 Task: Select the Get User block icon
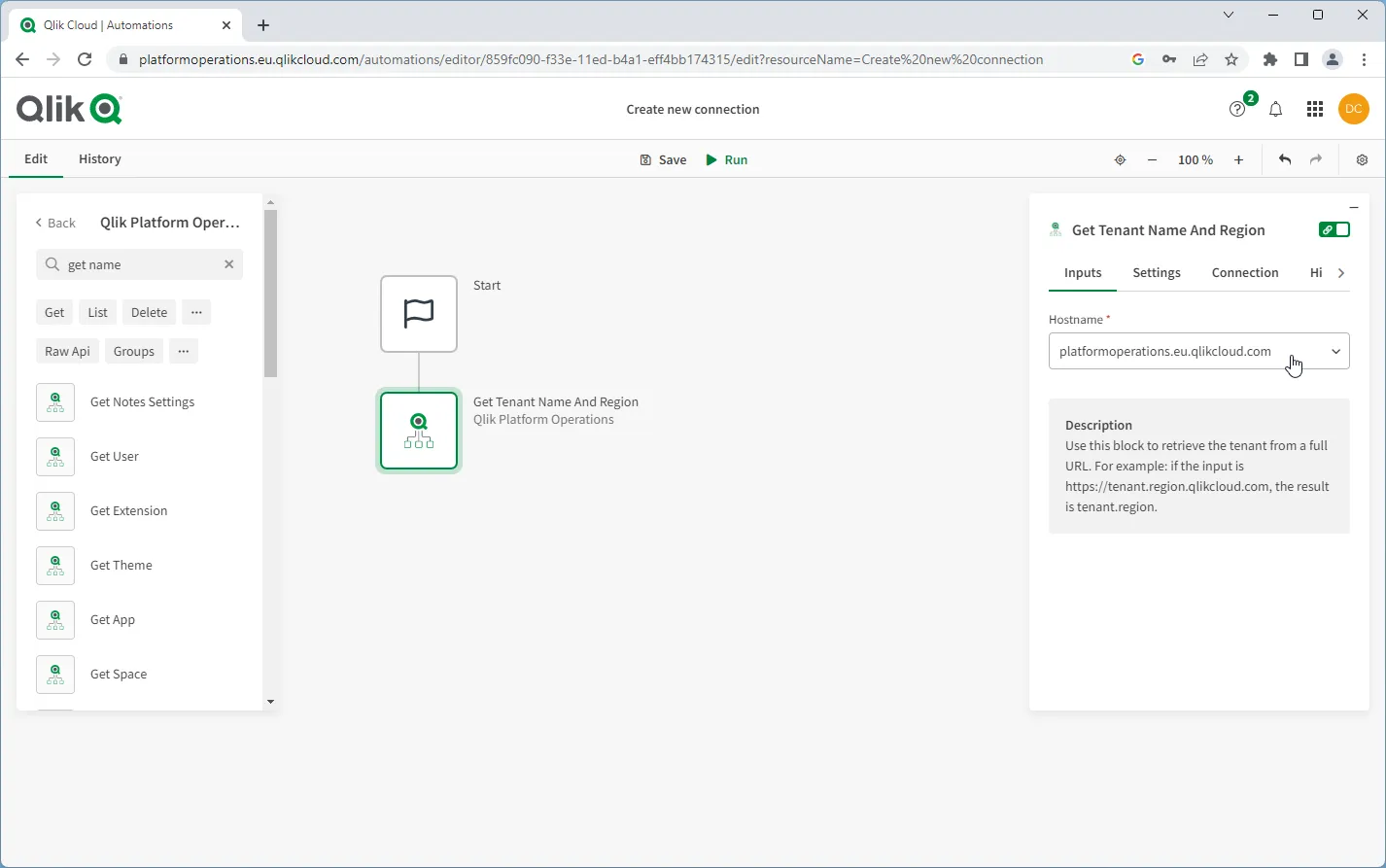[55, 457]
